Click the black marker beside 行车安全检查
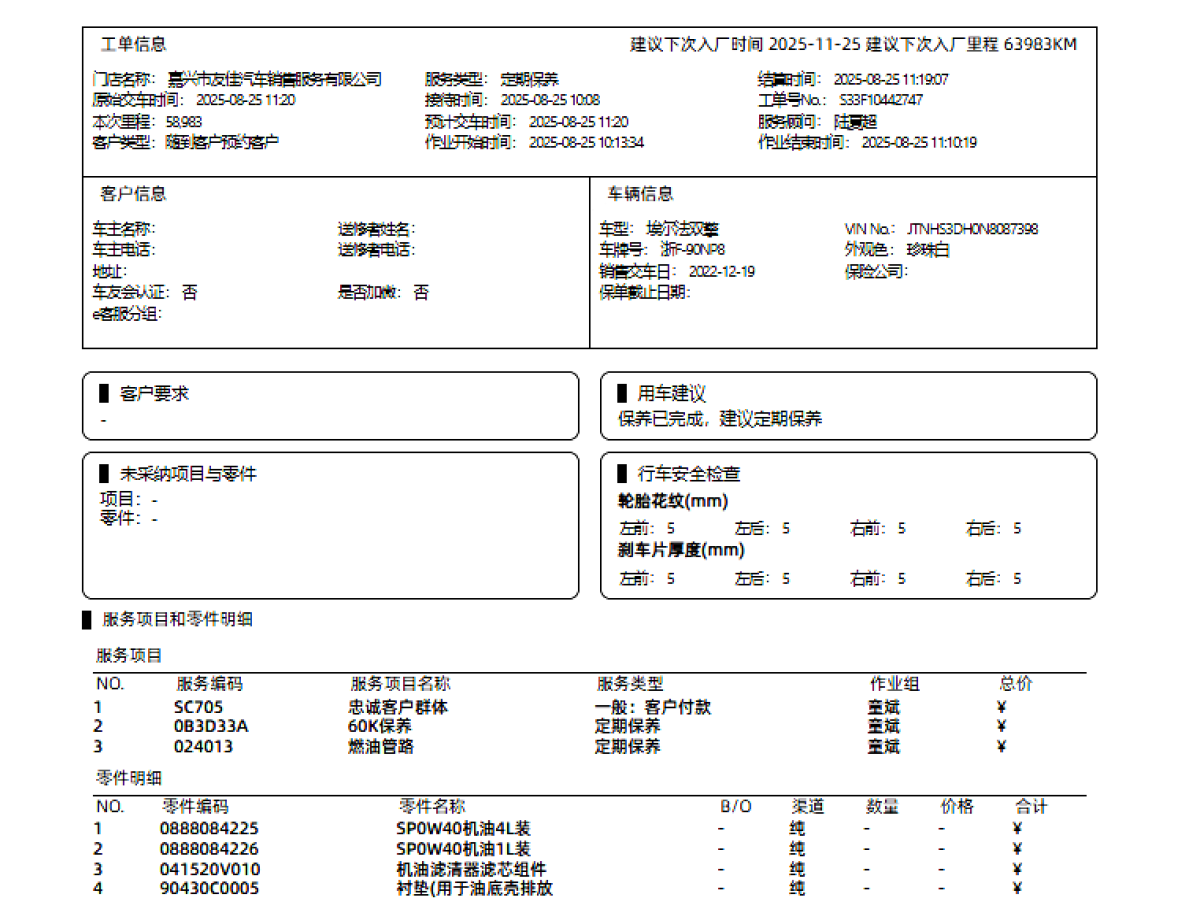The image size is (1200, 900). pyautogui.click(x=622, y=473)
